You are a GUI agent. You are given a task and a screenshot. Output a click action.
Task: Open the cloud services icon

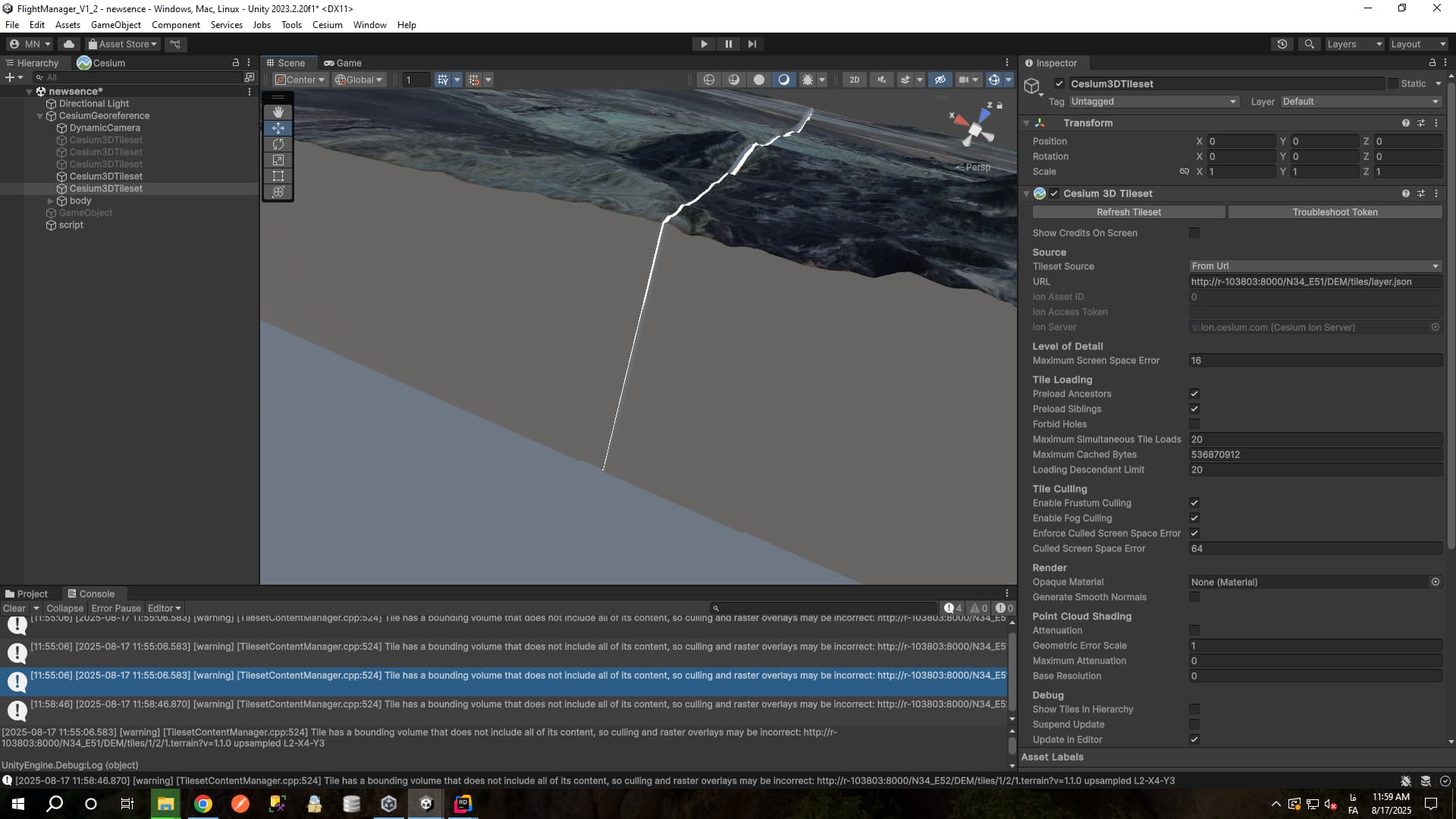pos(68,44)
